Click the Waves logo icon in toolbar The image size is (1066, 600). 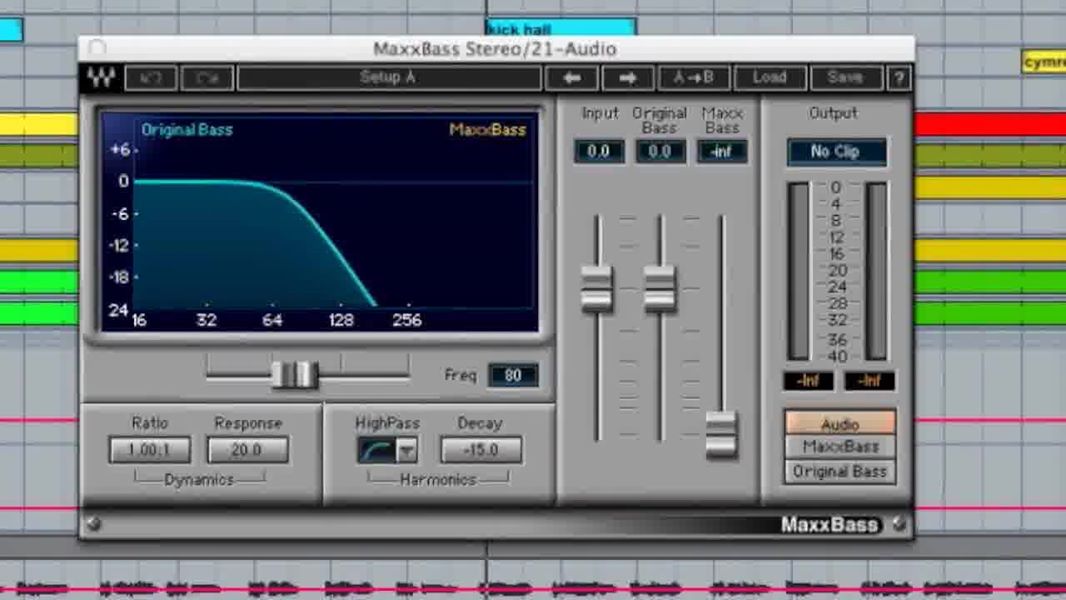(101, 77)
